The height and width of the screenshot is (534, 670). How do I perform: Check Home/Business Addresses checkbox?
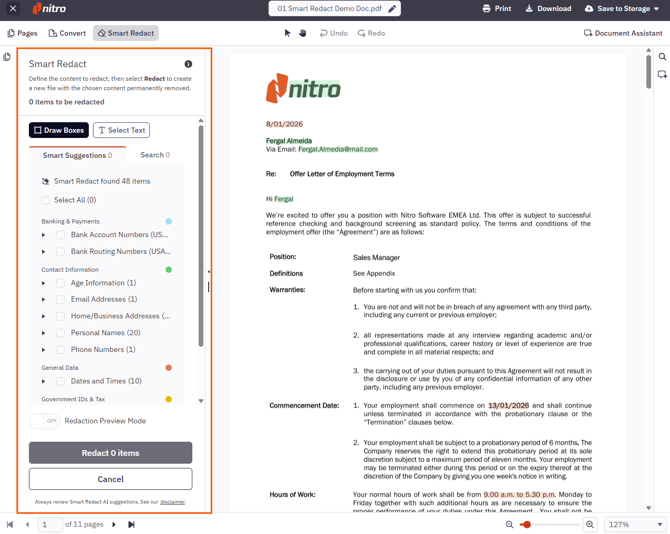(61, 316)
